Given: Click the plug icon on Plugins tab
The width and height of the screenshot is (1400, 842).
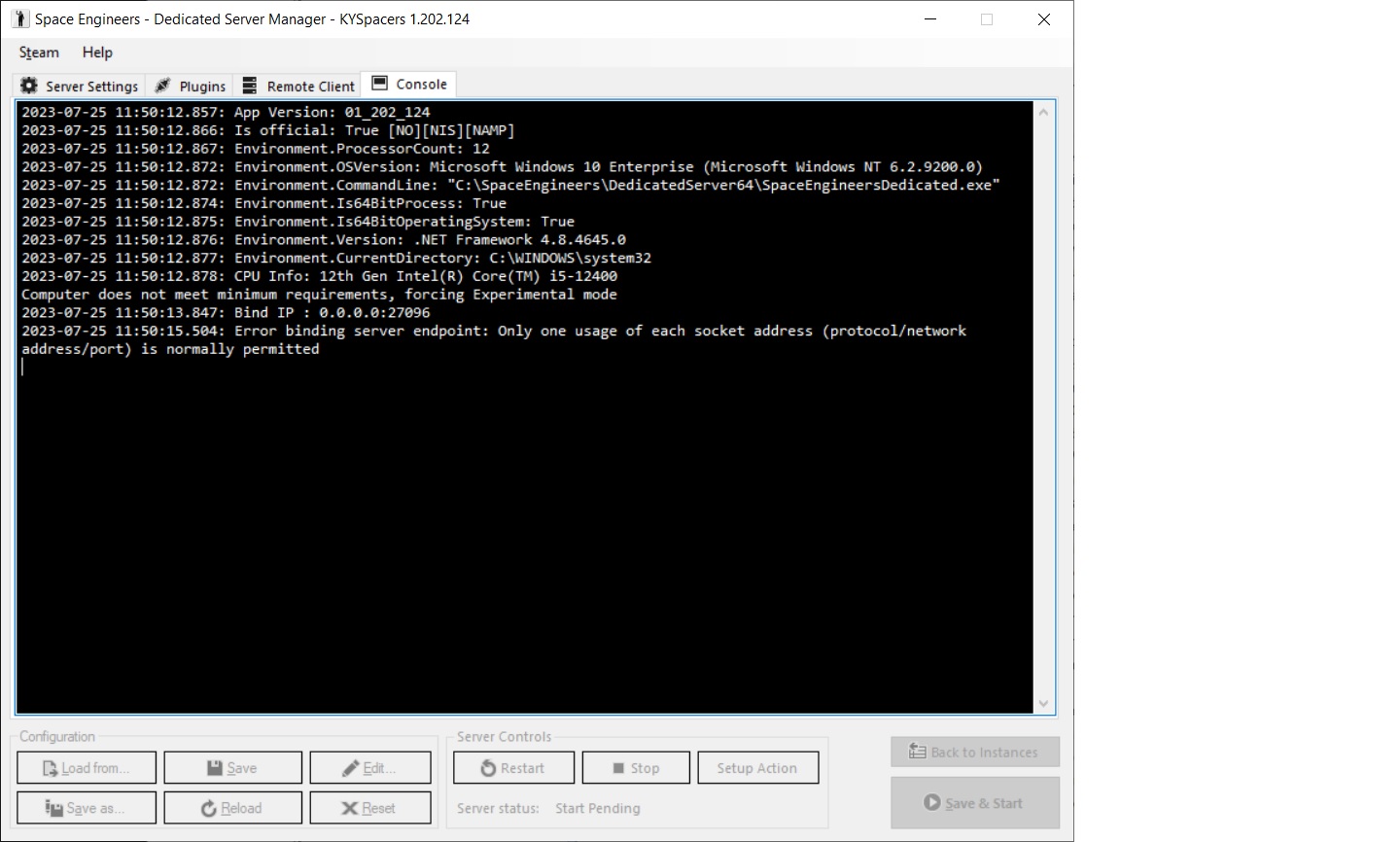Looking at the screenshot, I should click(x=163, y=86).
